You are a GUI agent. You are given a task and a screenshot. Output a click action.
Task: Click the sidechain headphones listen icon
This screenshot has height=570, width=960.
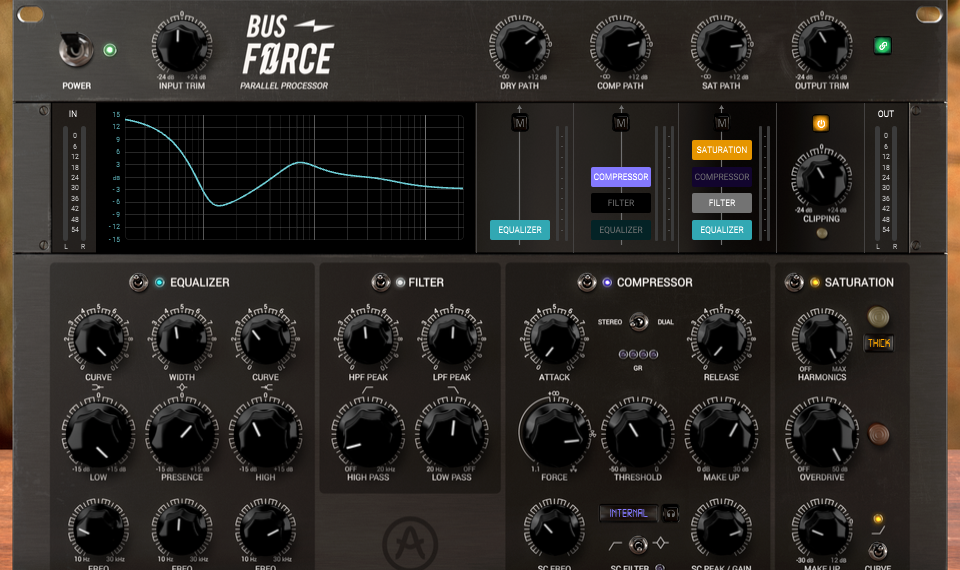669,513
